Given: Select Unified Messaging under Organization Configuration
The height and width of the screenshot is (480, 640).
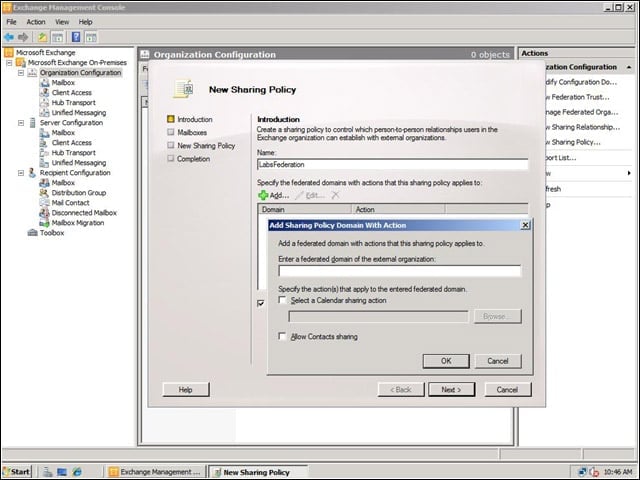Looking at the screenshot, I should click(x=79, y=113).
